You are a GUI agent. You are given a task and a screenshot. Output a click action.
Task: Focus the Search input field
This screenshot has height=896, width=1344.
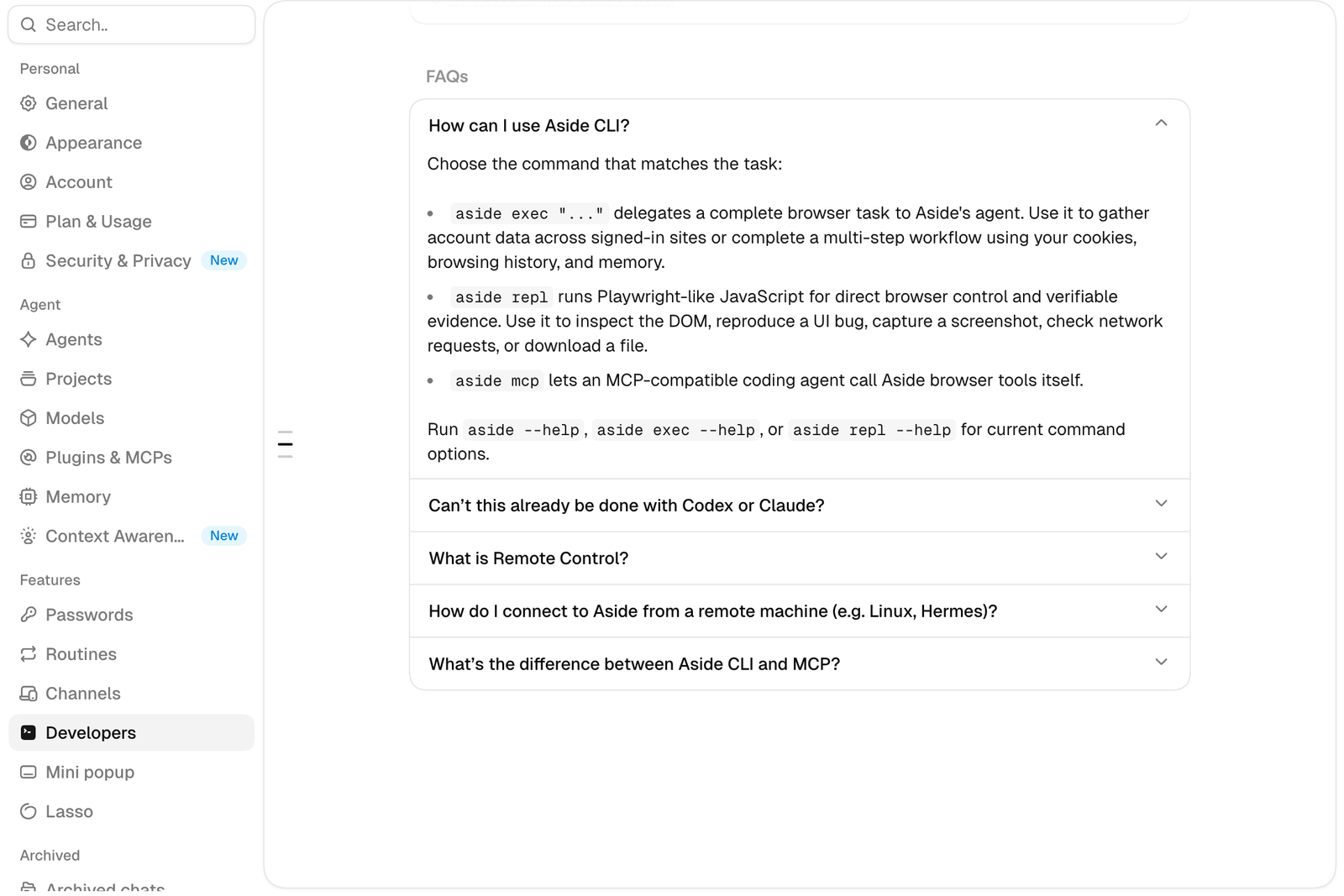pos(132,24)
